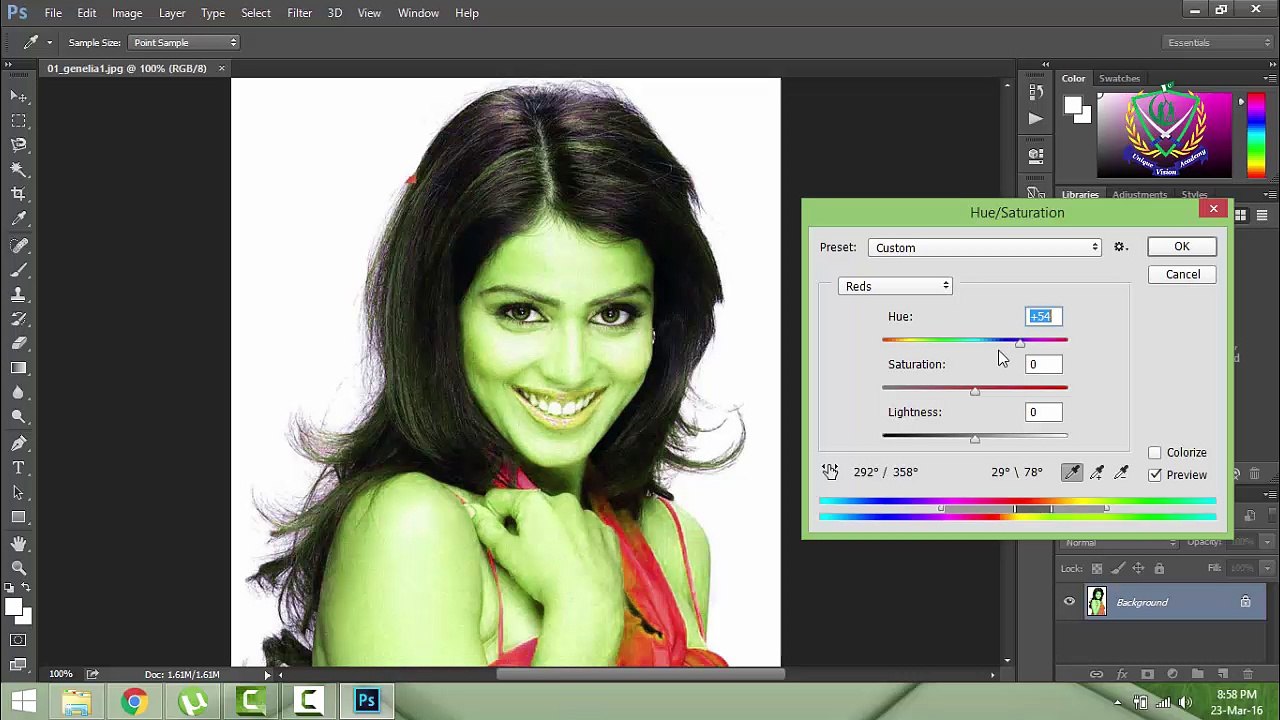Click OK in Hue/Saturation dialog

coord(1182,247)
